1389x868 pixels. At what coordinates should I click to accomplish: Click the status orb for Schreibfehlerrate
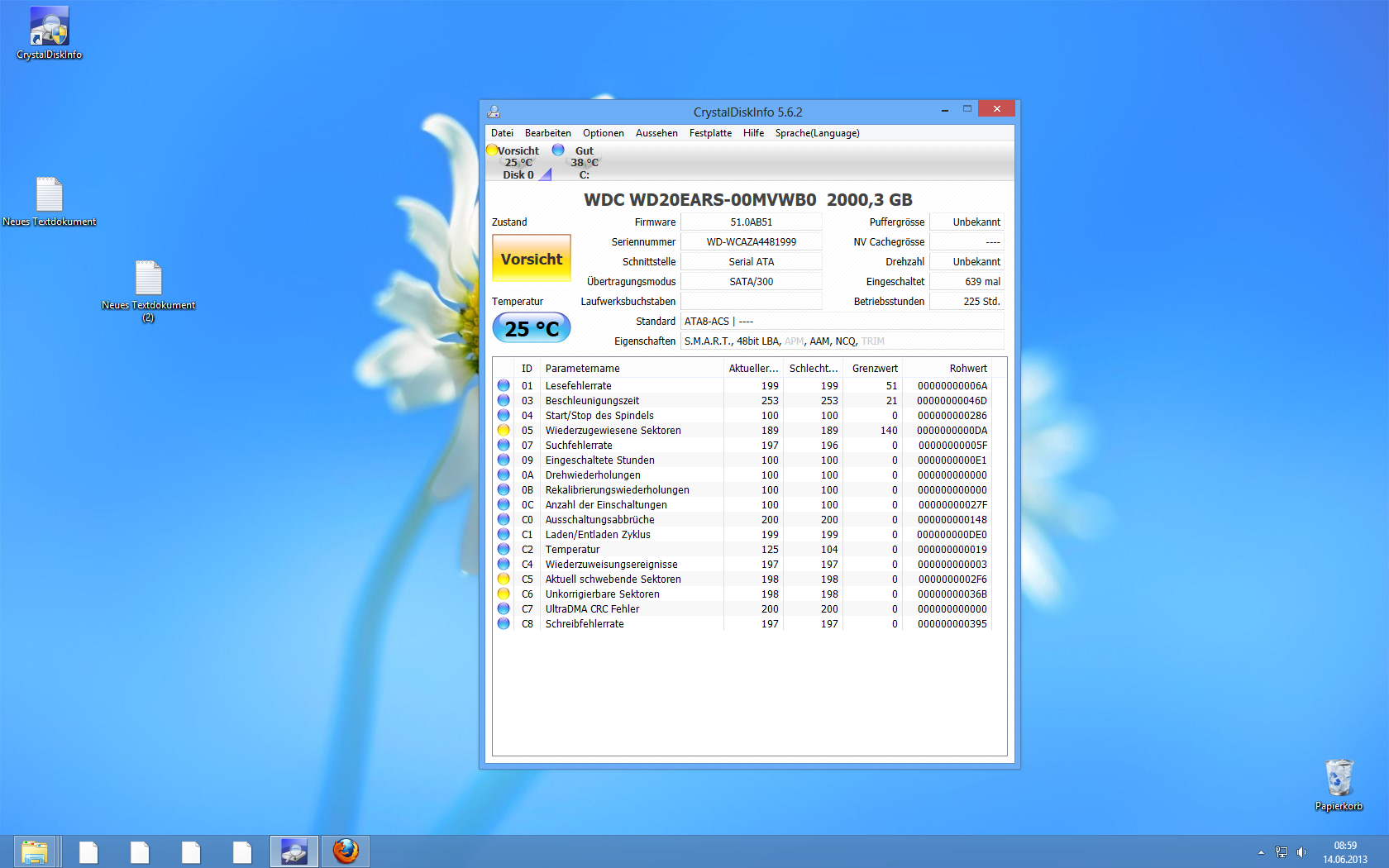(504, 624)
